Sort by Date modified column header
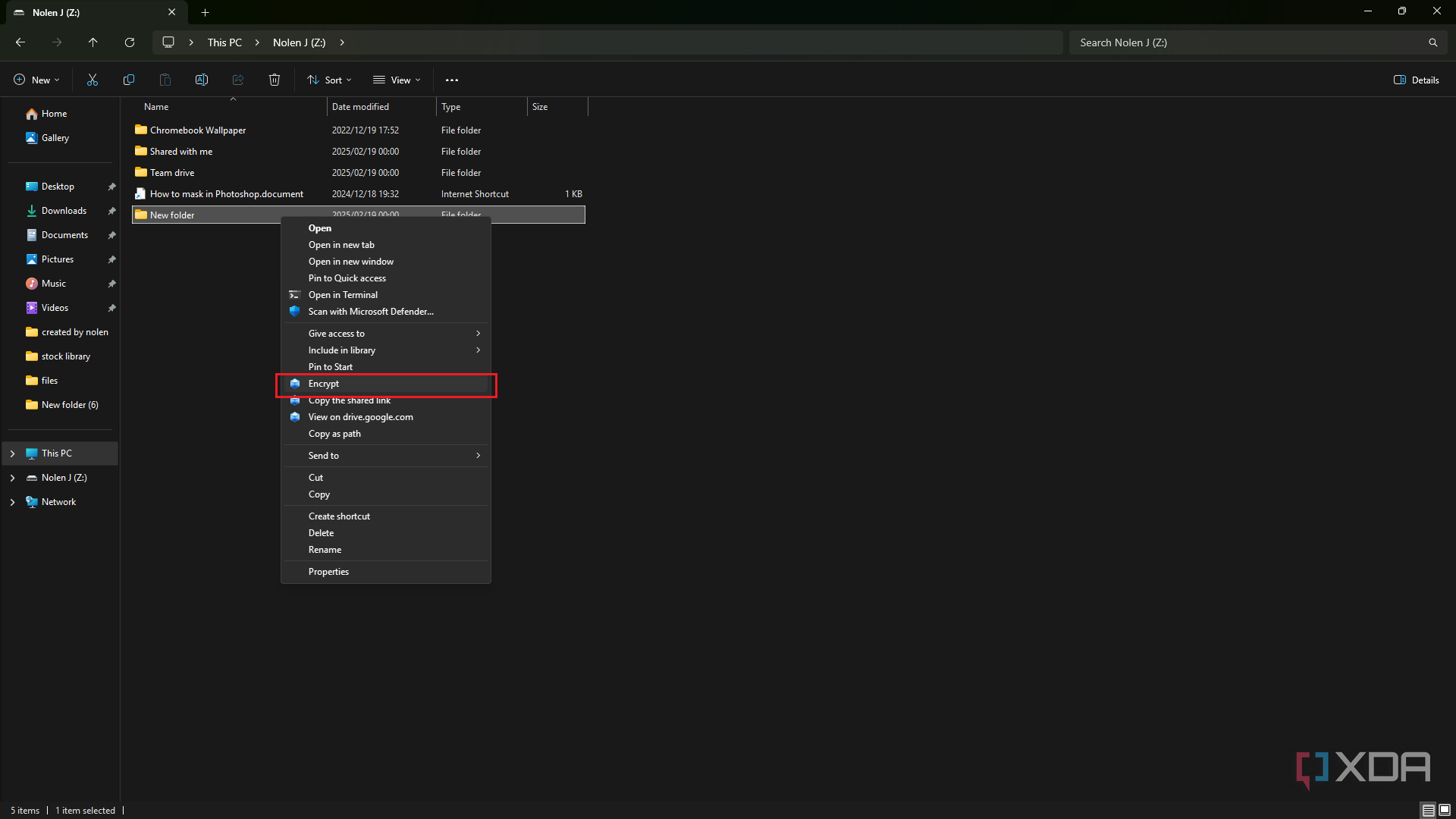 pyautogui.click(x=381, y=107)
